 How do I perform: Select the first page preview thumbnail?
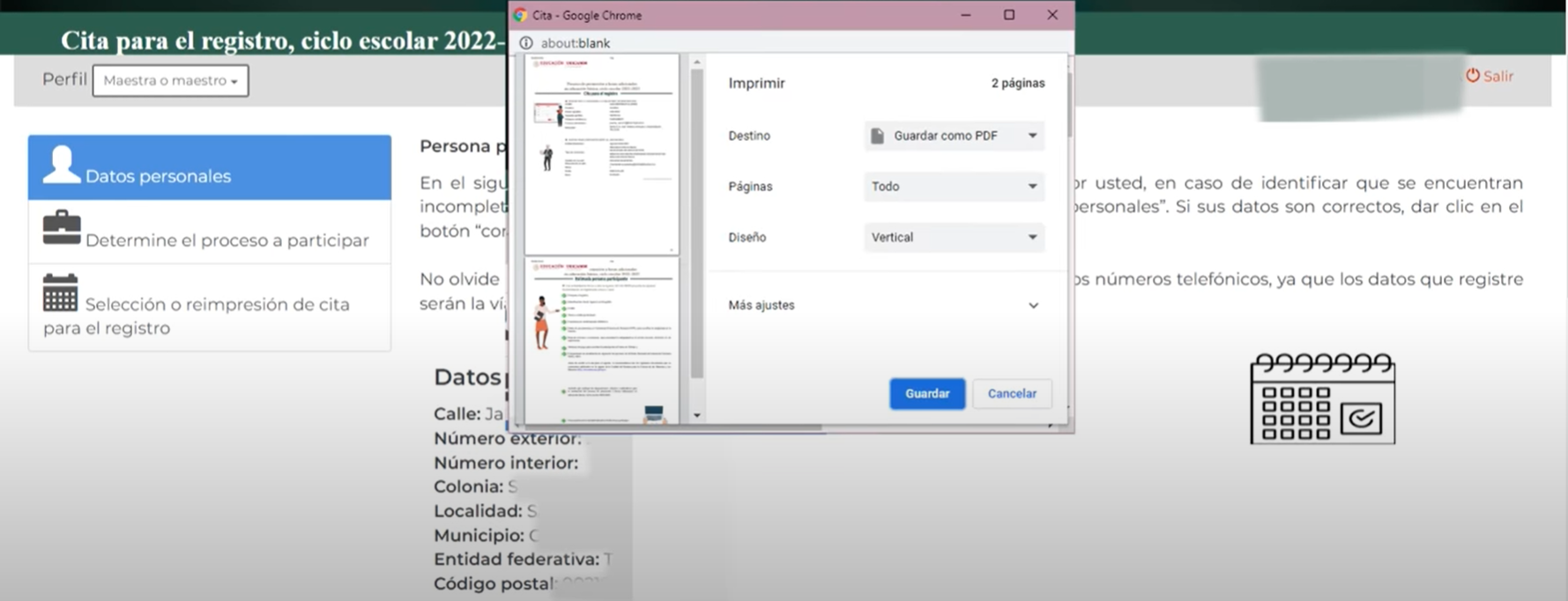tap(602, 154)
